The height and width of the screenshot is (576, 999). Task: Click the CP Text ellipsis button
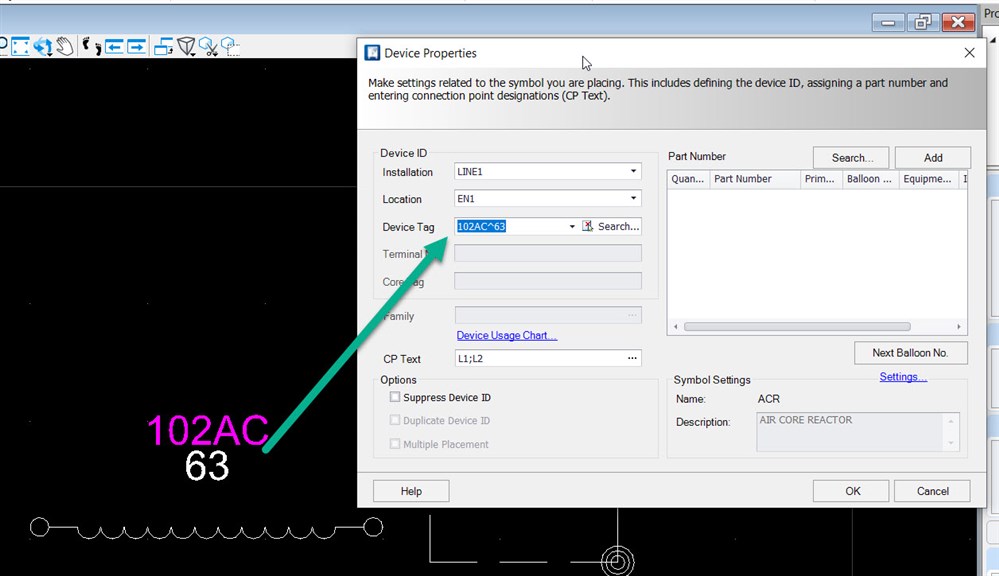(x=631, y=358)
